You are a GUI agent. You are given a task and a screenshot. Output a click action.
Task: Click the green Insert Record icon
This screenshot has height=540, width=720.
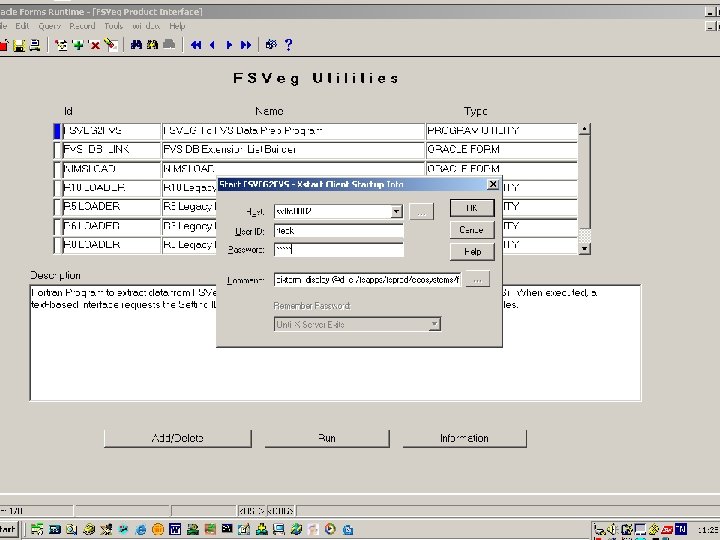(x=78, y=45)
